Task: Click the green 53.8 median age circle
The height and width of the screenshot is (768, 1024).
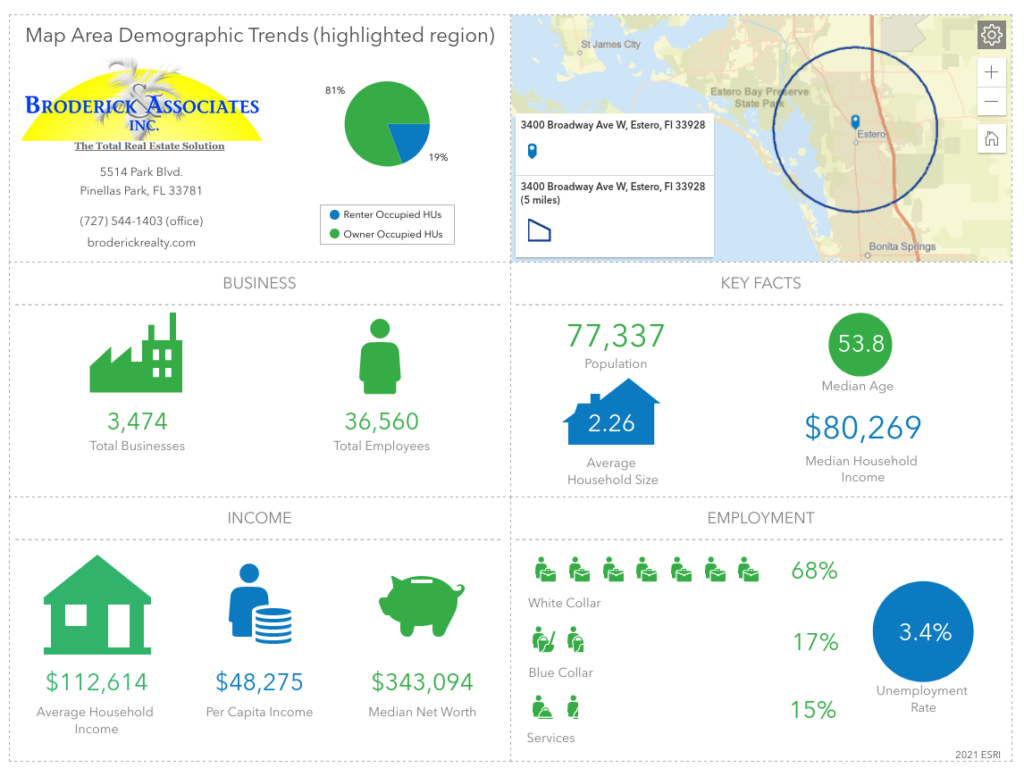Action: (x=860, y=344)
